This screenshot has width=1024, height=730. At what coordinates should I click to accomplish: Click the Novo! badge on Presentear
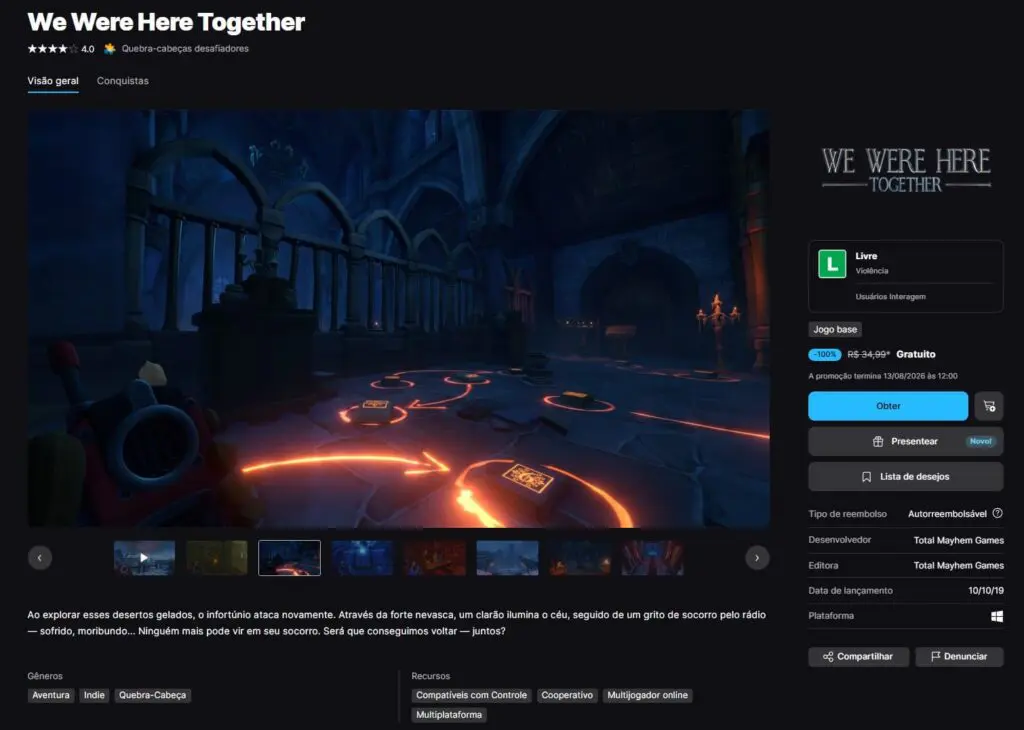tap(980, 441)
